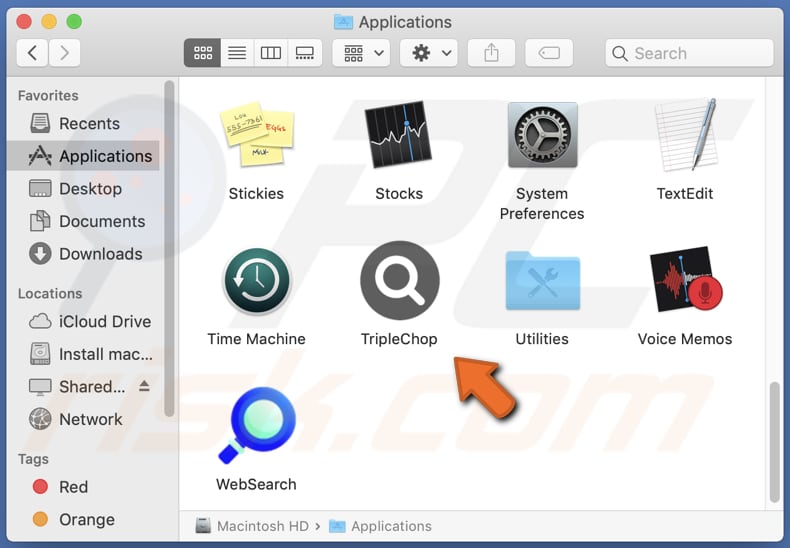Click the Stickies label text
Image resolution: width=790 pixels, height=548 pixels.
coord(256,193)
